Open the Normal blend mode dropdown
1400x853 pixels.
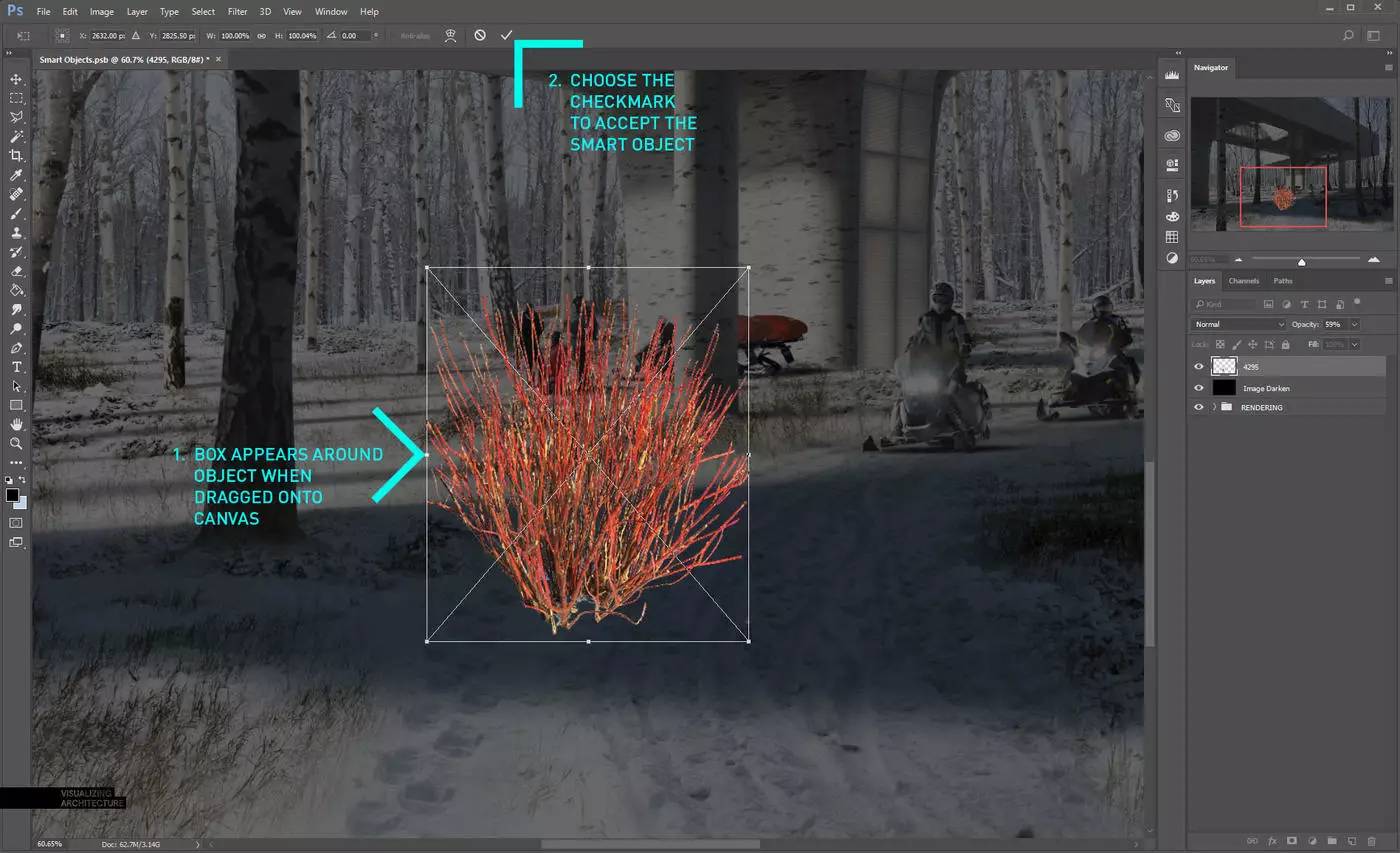click(1239, 324)
